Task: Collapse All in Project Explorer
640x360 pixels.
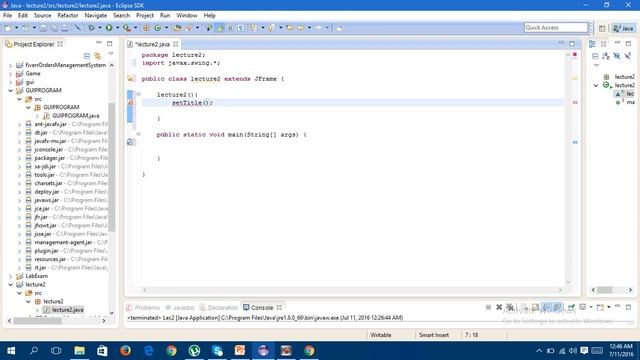Action: tap(87, 56)
